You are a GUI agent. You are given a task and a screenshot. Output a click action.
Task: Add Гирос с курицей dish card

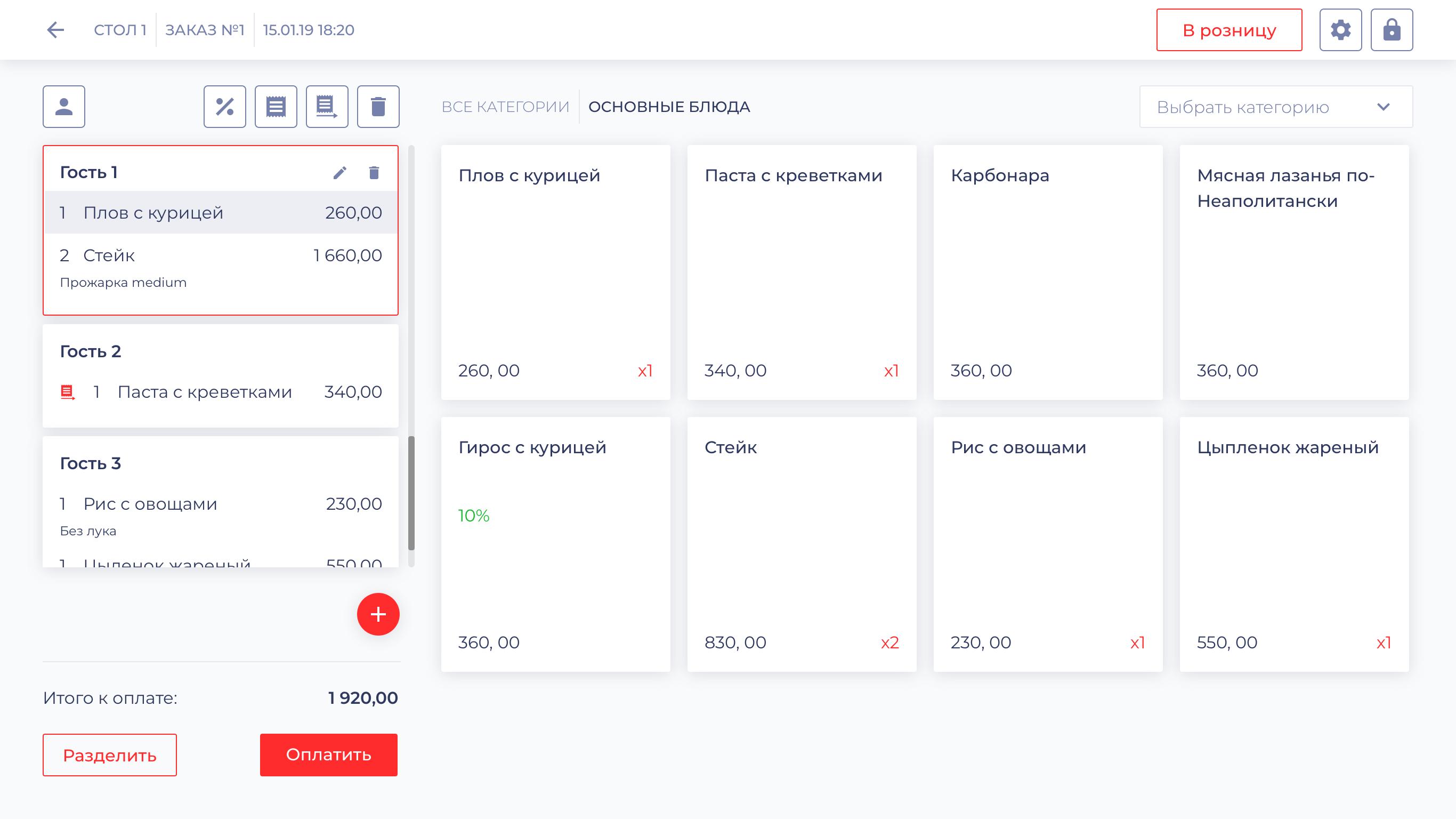(556, 545)
